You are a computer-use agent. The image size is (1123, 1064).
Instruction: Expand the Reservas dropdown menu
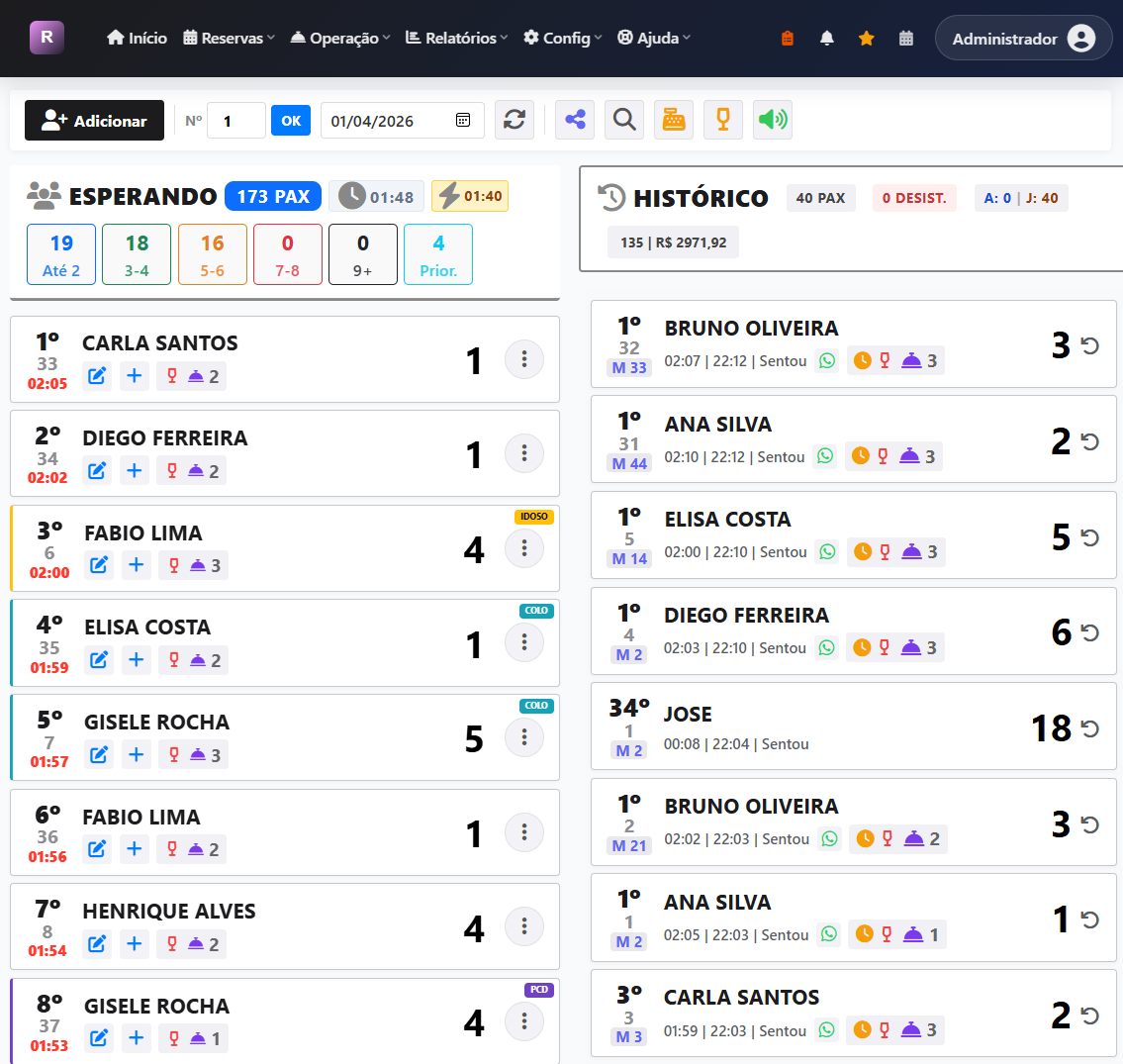pyautogui.click(x=230, y=39)
